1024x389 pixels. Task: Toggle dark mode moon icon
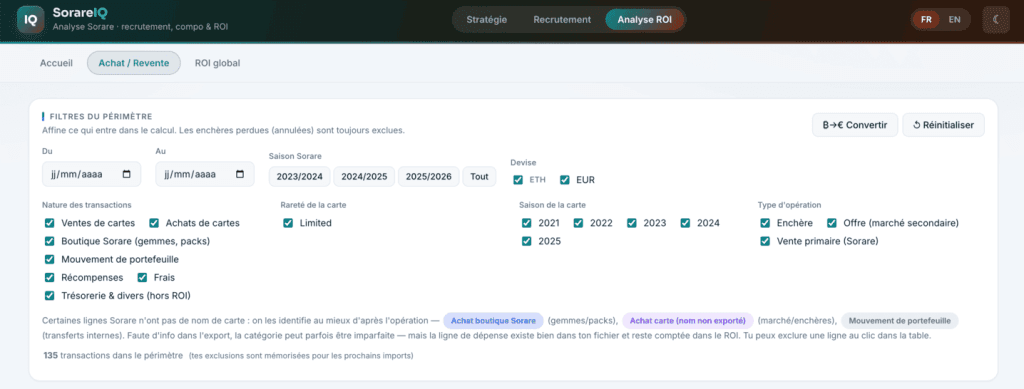[996, 20]
